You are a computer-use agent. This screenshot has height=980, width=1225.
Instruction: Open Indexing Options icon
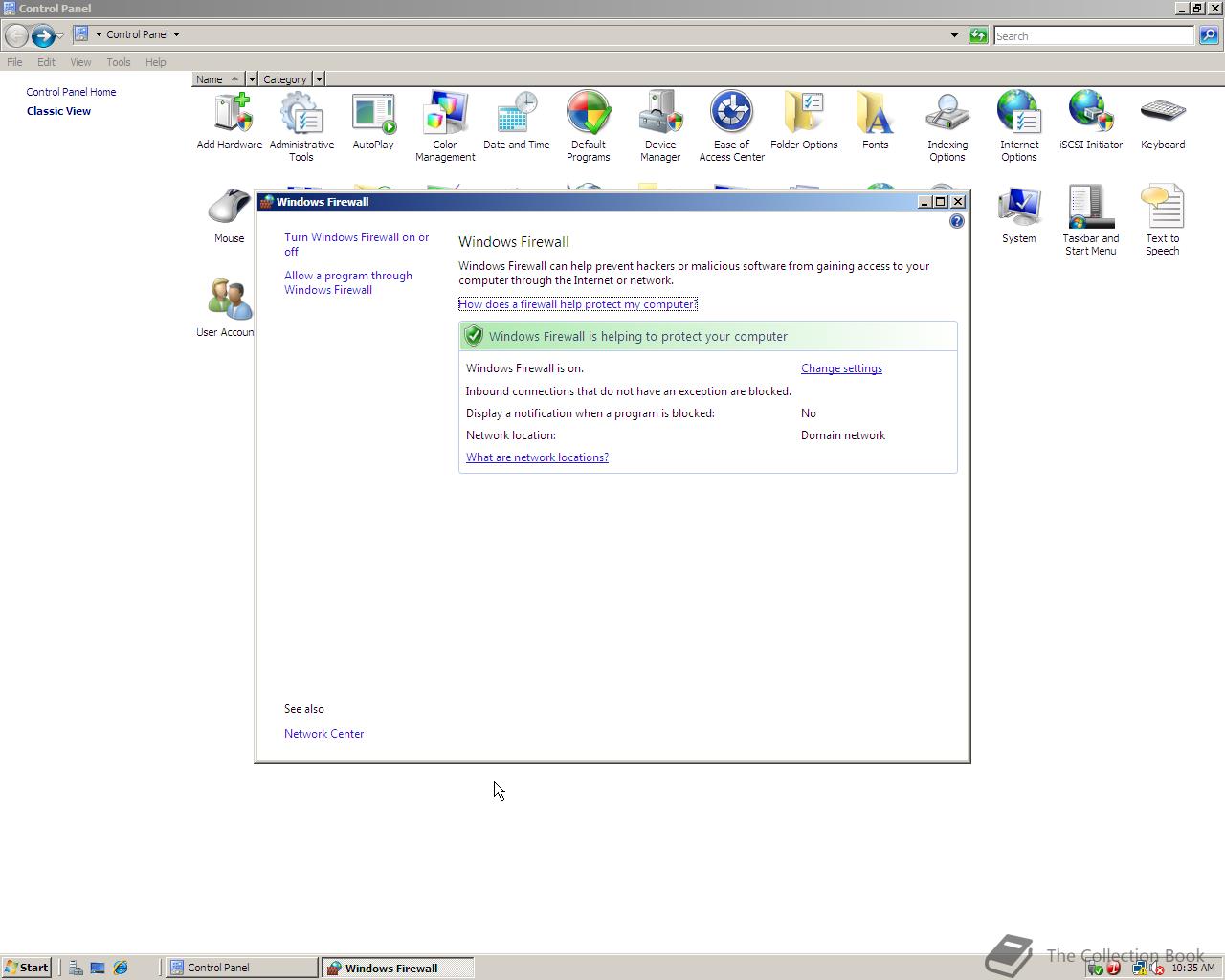pos(947,127)
